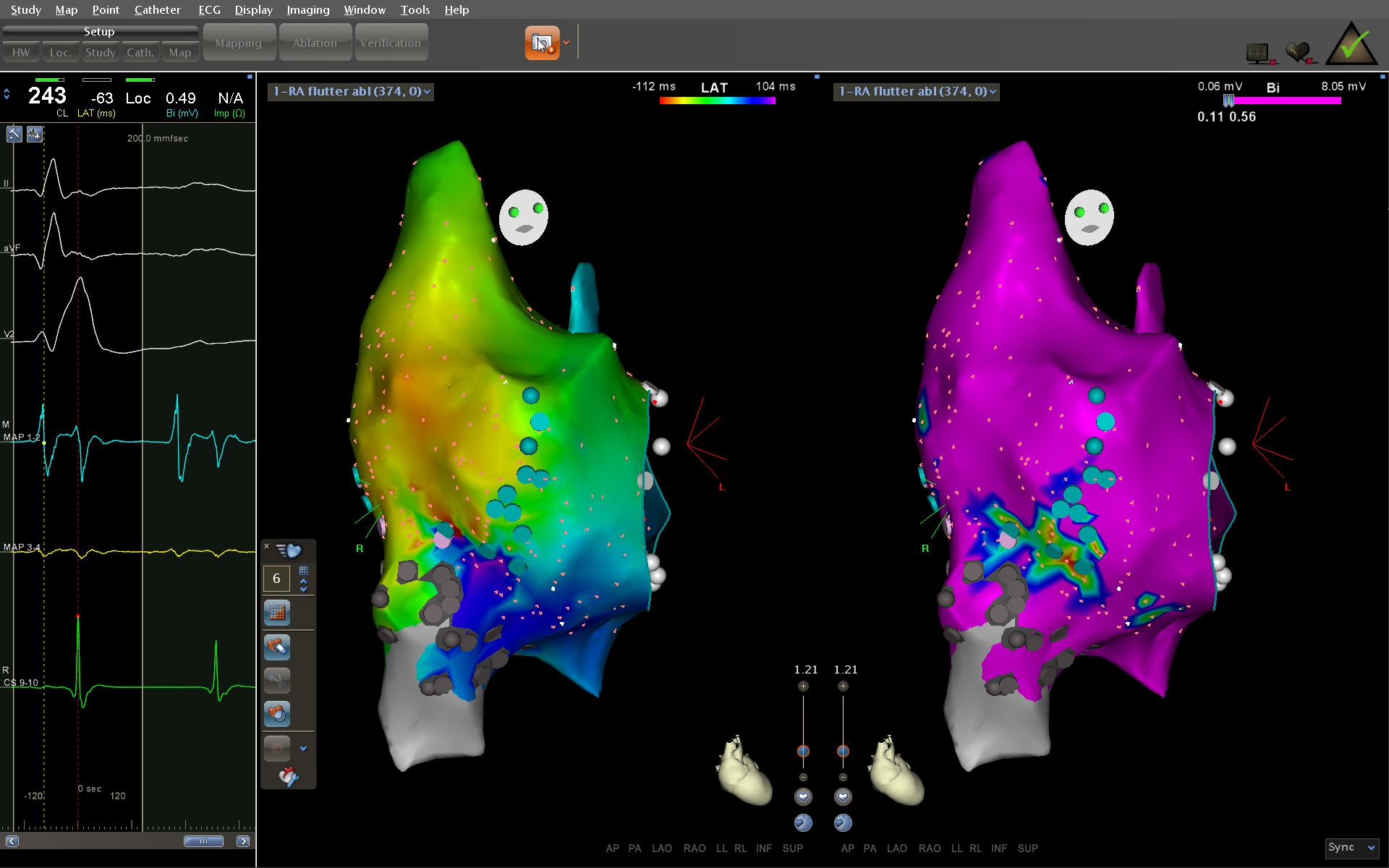Select the PA view for right map
The image size is (1389, 868).
point(870,848)
